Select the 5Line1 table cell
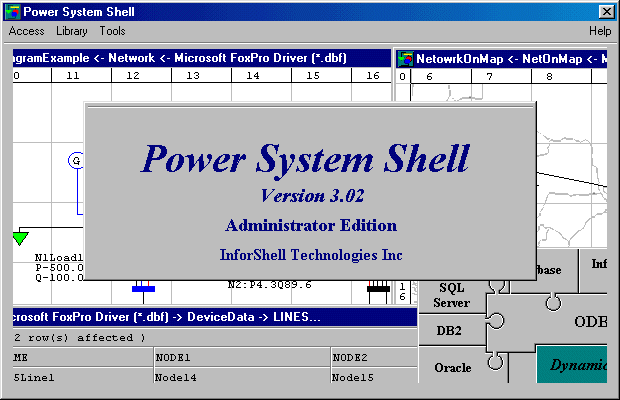The height and width of the screenshot is (400, 620). pos(83,377)
